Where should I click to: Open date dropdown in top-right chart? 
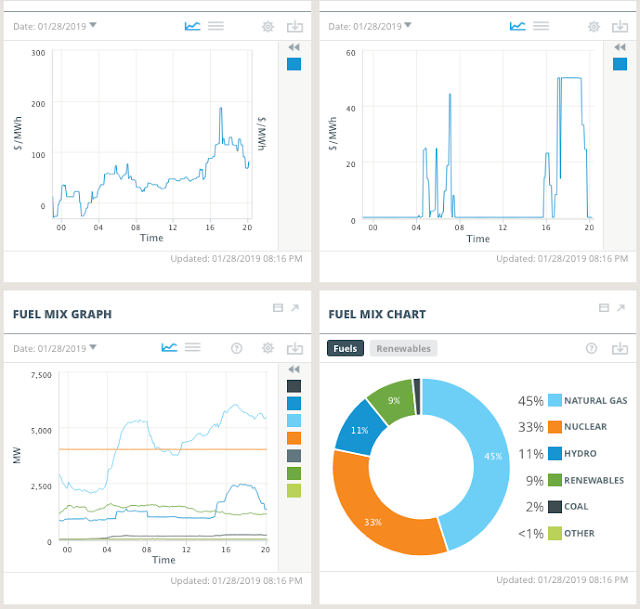coord(370,27)
